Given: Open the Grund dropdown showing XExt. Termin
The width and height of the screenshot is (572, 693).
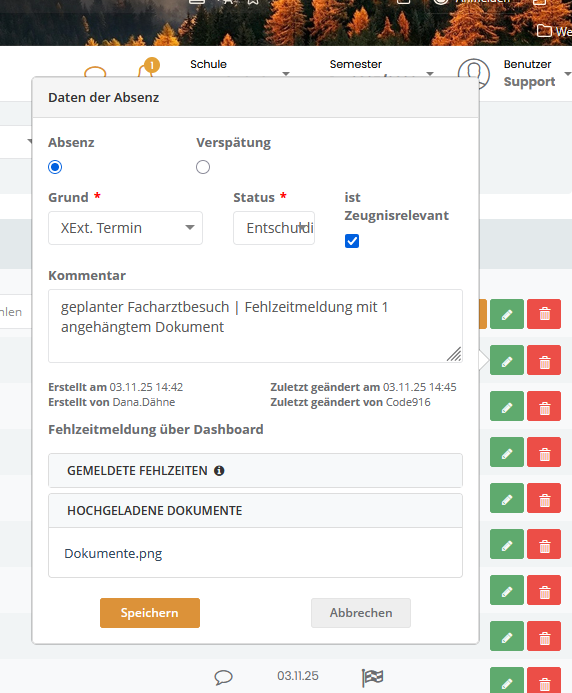Looking at the screenshot, I should 126,228.
